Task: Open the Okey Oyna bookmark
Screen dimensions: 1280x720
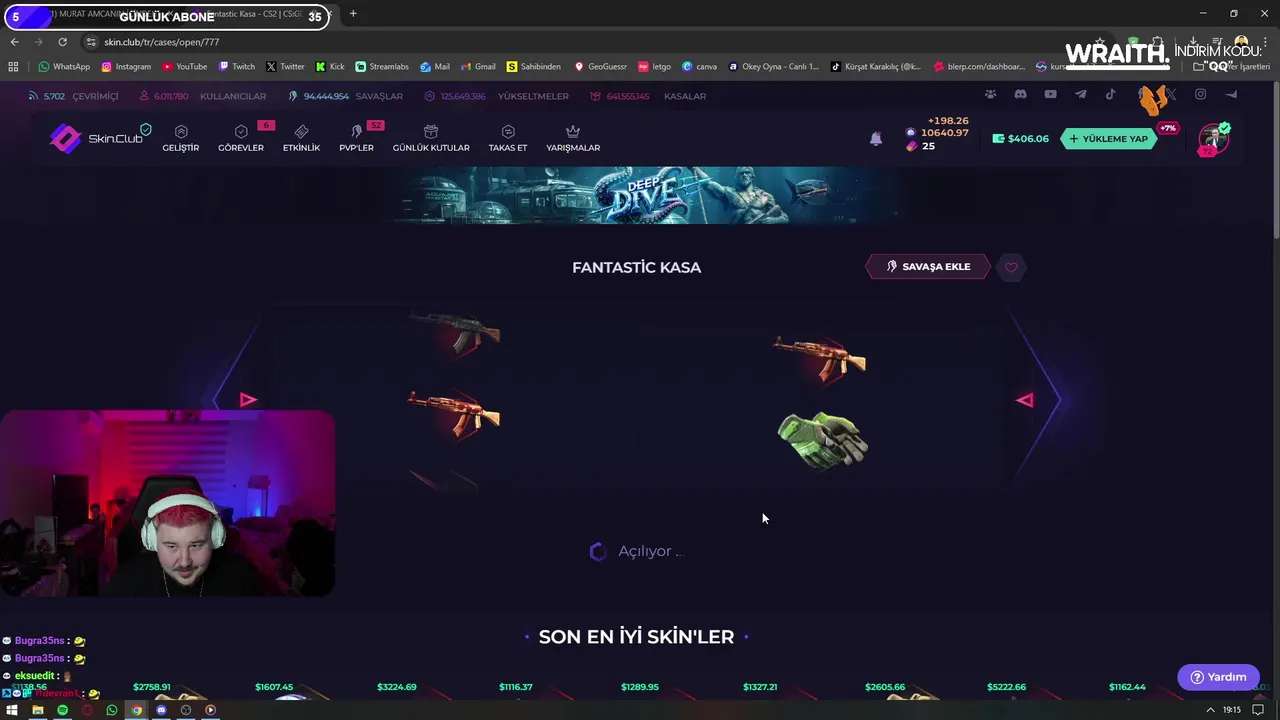Action: click(x=773, y=67)
